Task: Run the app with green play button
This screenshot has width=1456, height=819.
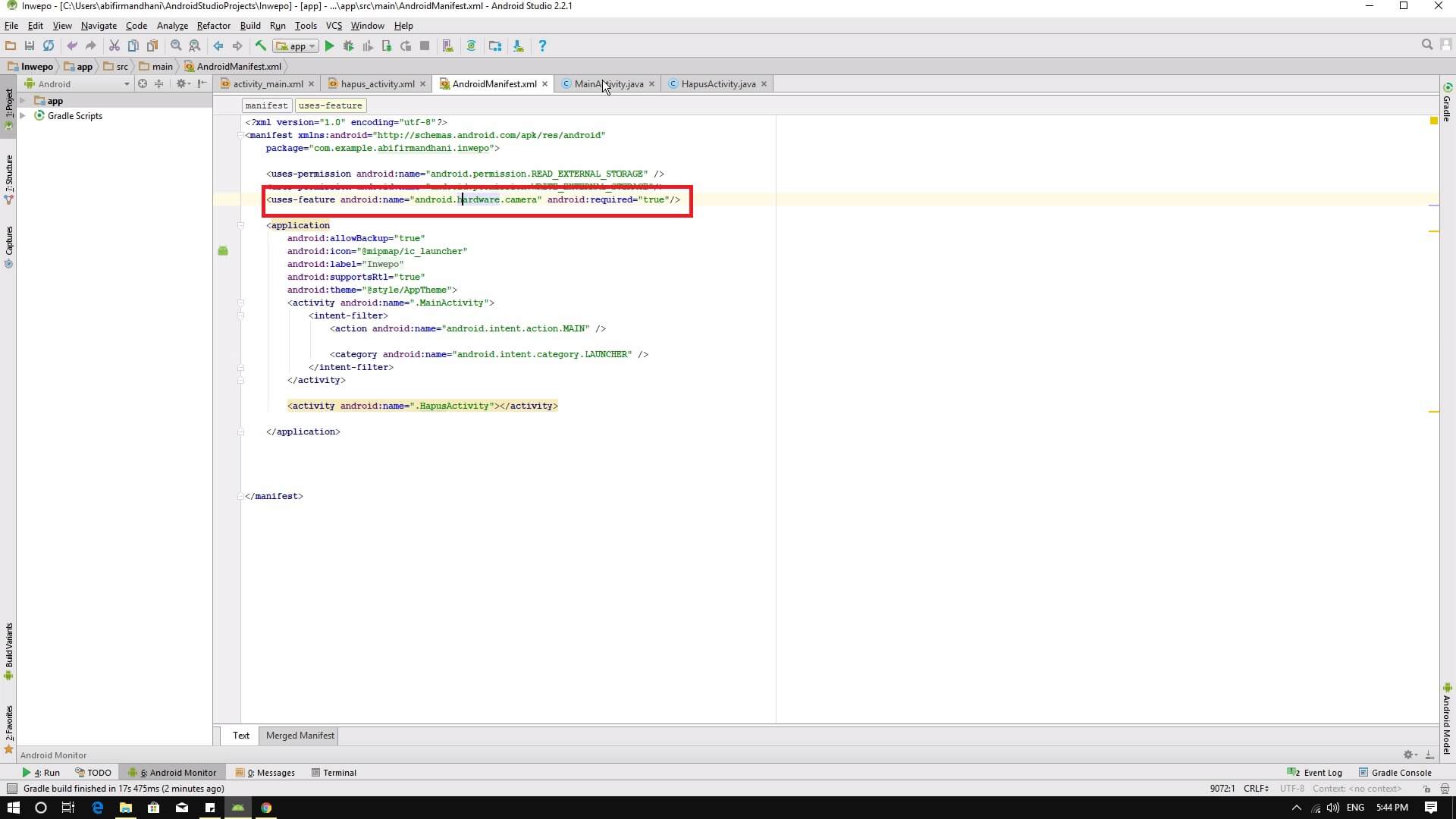Action: (329, 46)
